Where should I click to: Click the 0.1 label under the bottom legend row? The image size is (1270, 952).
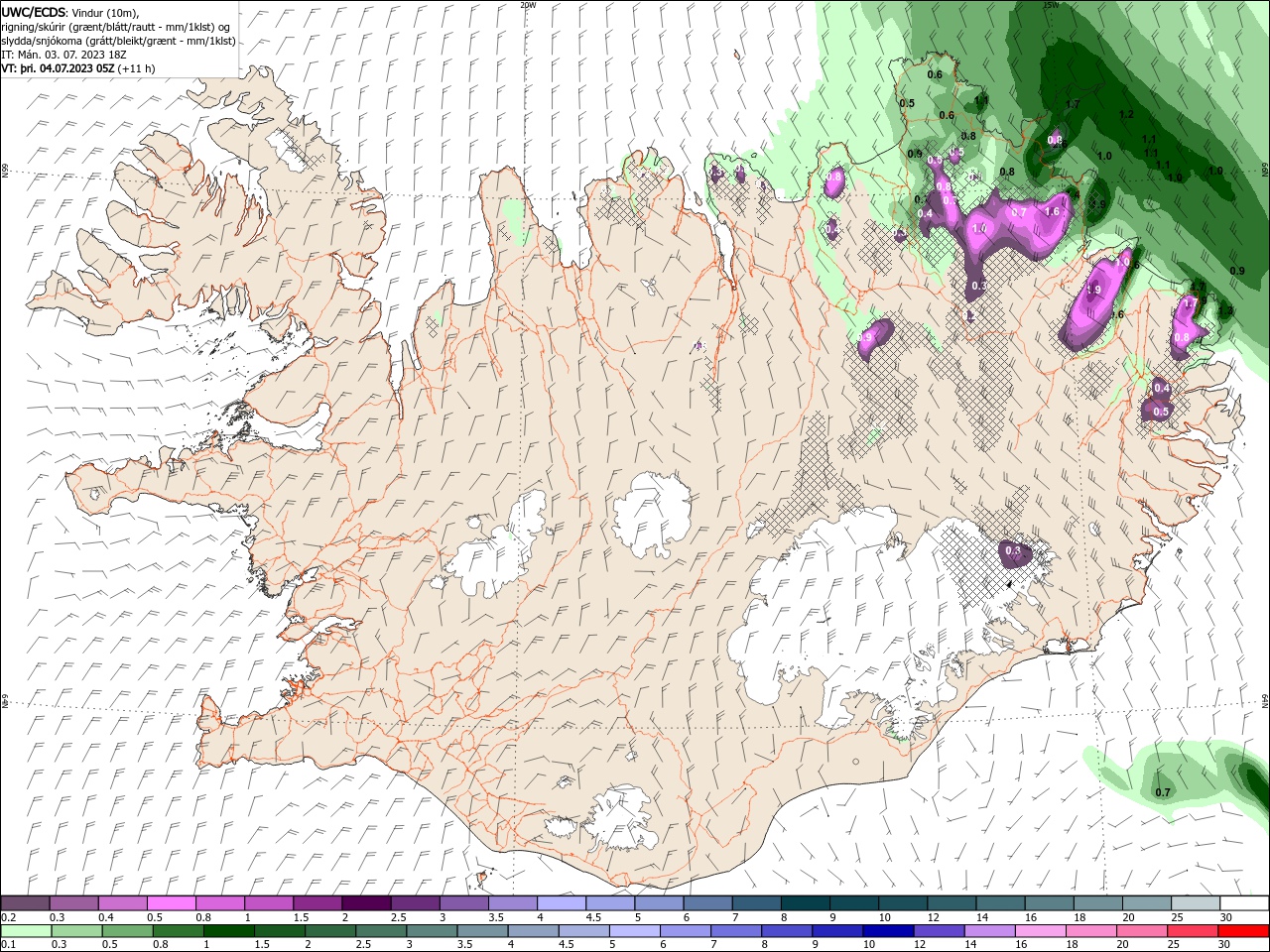[8, 944]
